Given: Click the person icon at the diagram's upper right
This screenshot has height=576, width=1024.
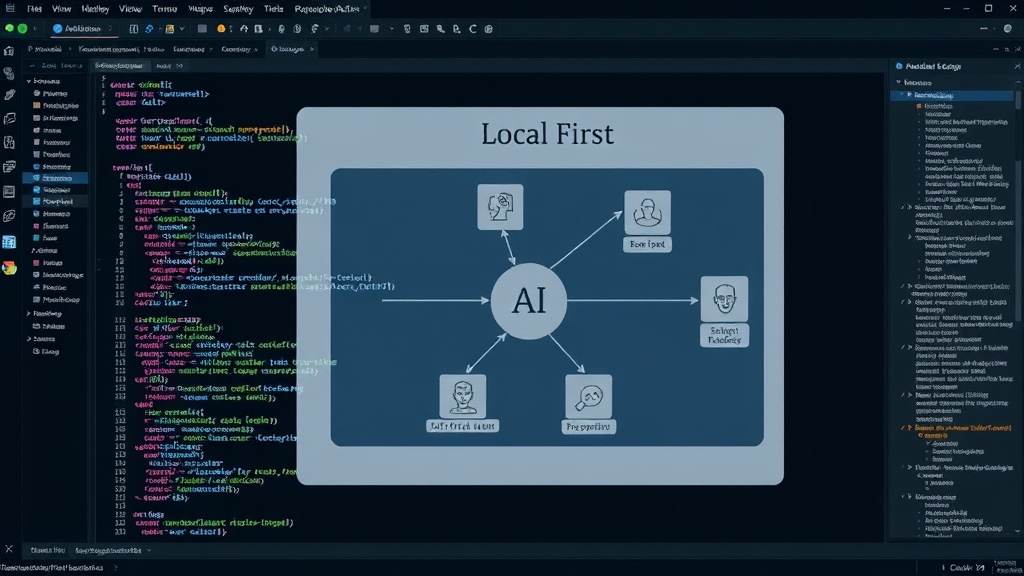Looking at the screenshot, I should (x=647, y=213).
